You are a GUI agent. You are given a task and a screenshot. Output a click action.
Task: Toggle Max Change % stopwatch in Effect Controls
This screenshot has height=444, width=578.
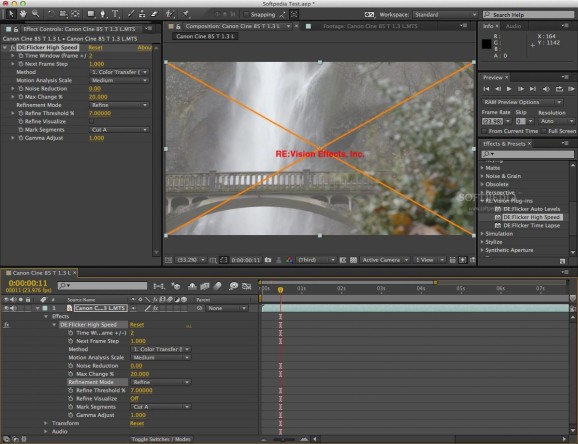point(21,97)
